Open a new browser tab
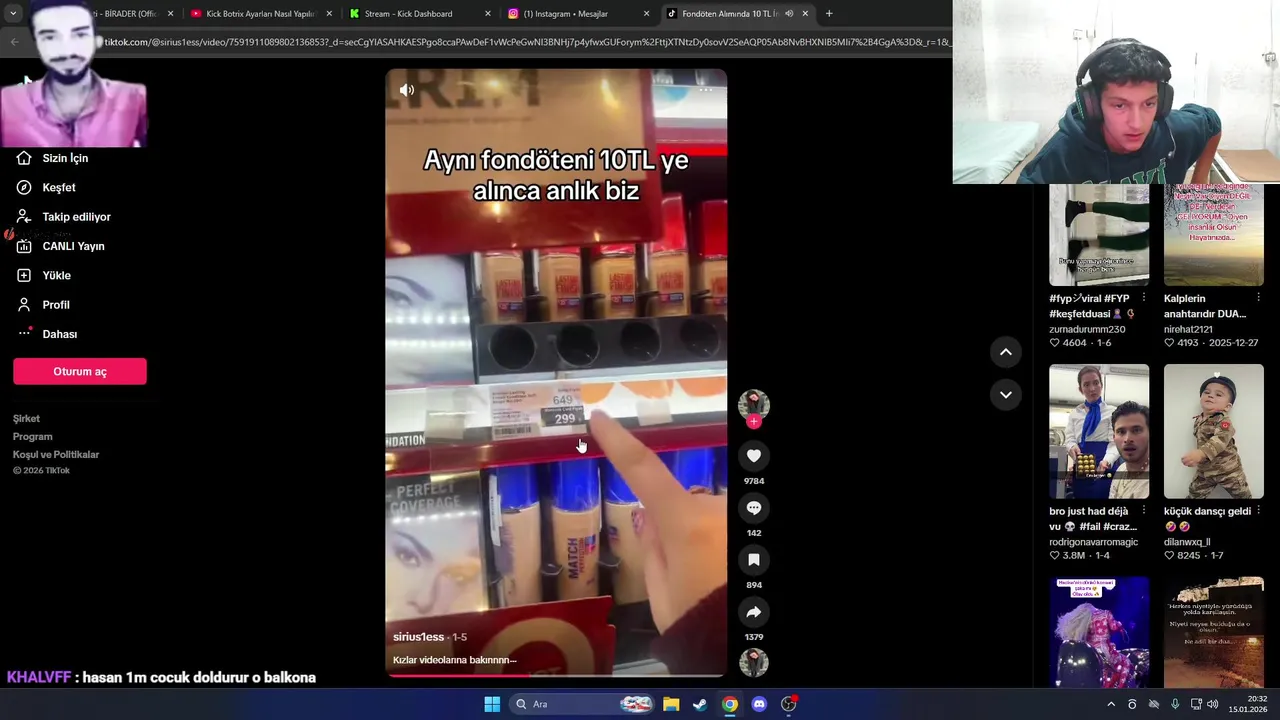Image resolution: width=1280 pixels, height=720 pixels. (829, 14)
